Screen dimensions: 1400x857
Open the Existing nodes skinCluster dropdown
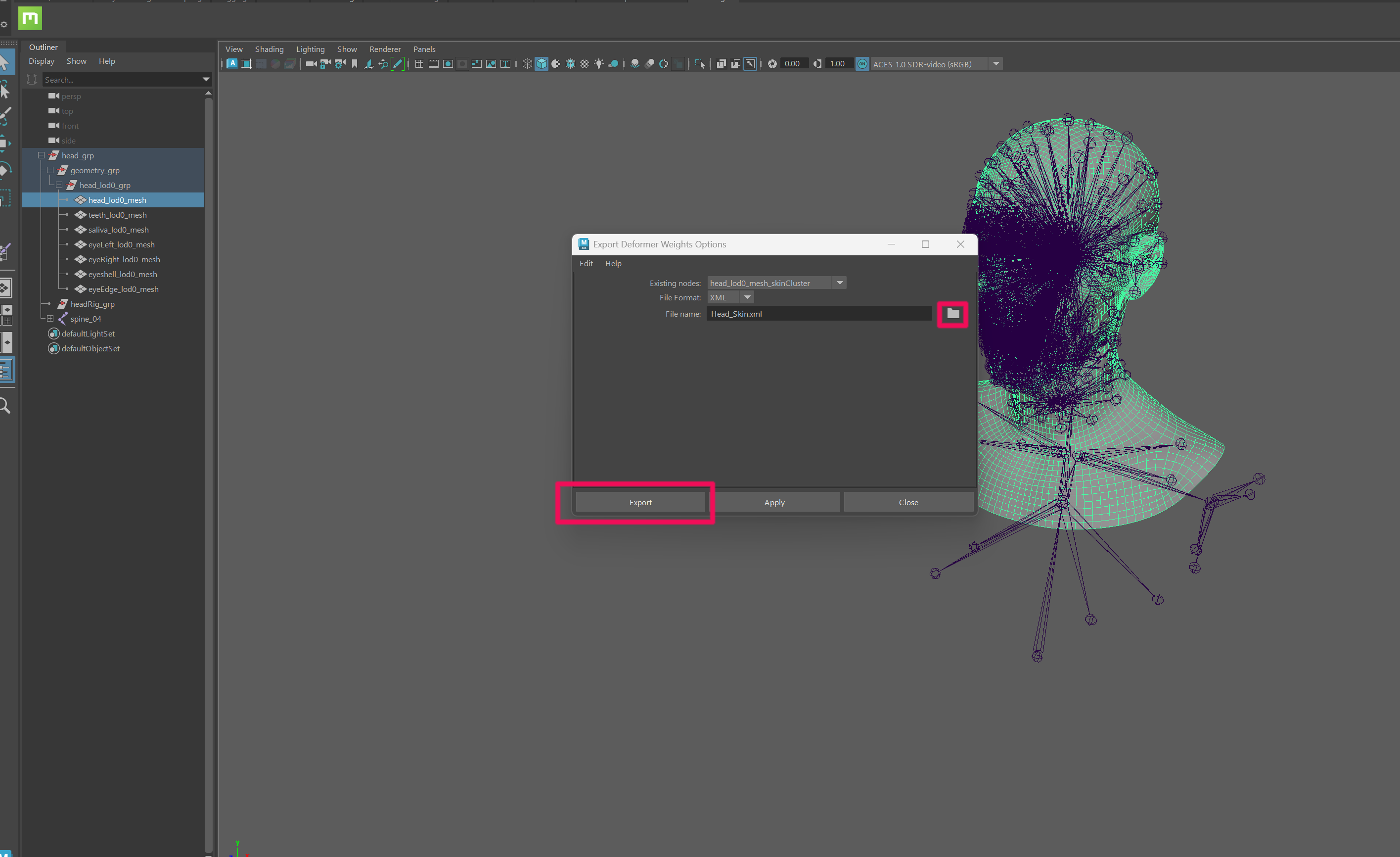click(x=840, y=283)
